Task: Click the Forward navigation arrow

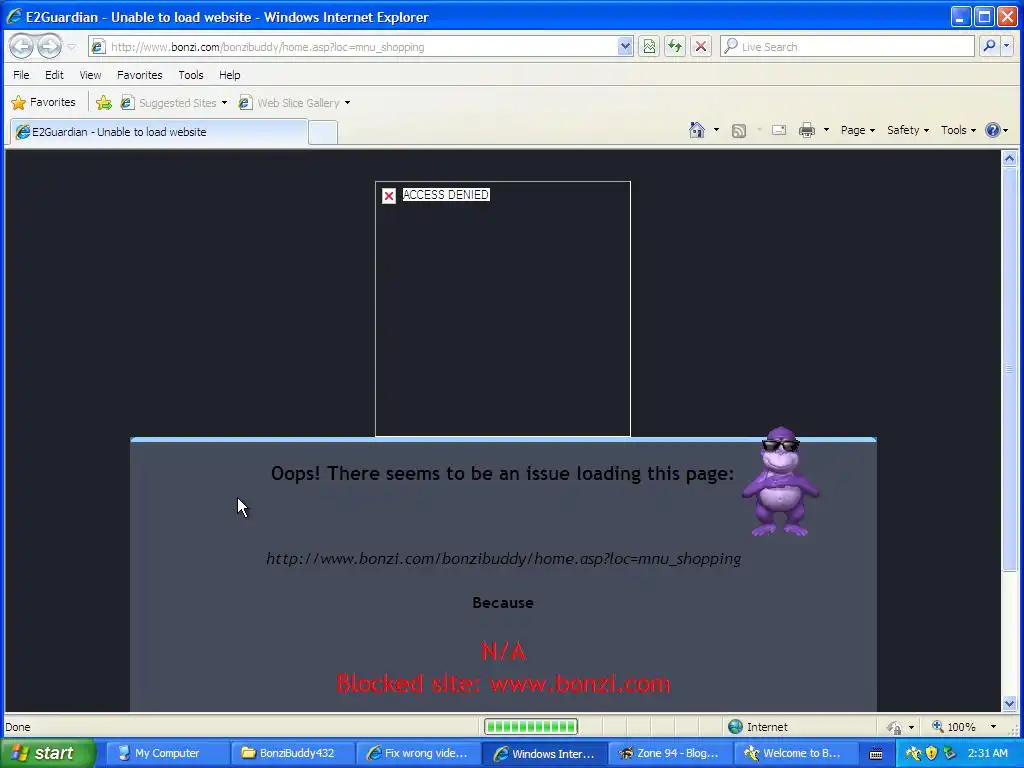Action: tap(49, 46)
